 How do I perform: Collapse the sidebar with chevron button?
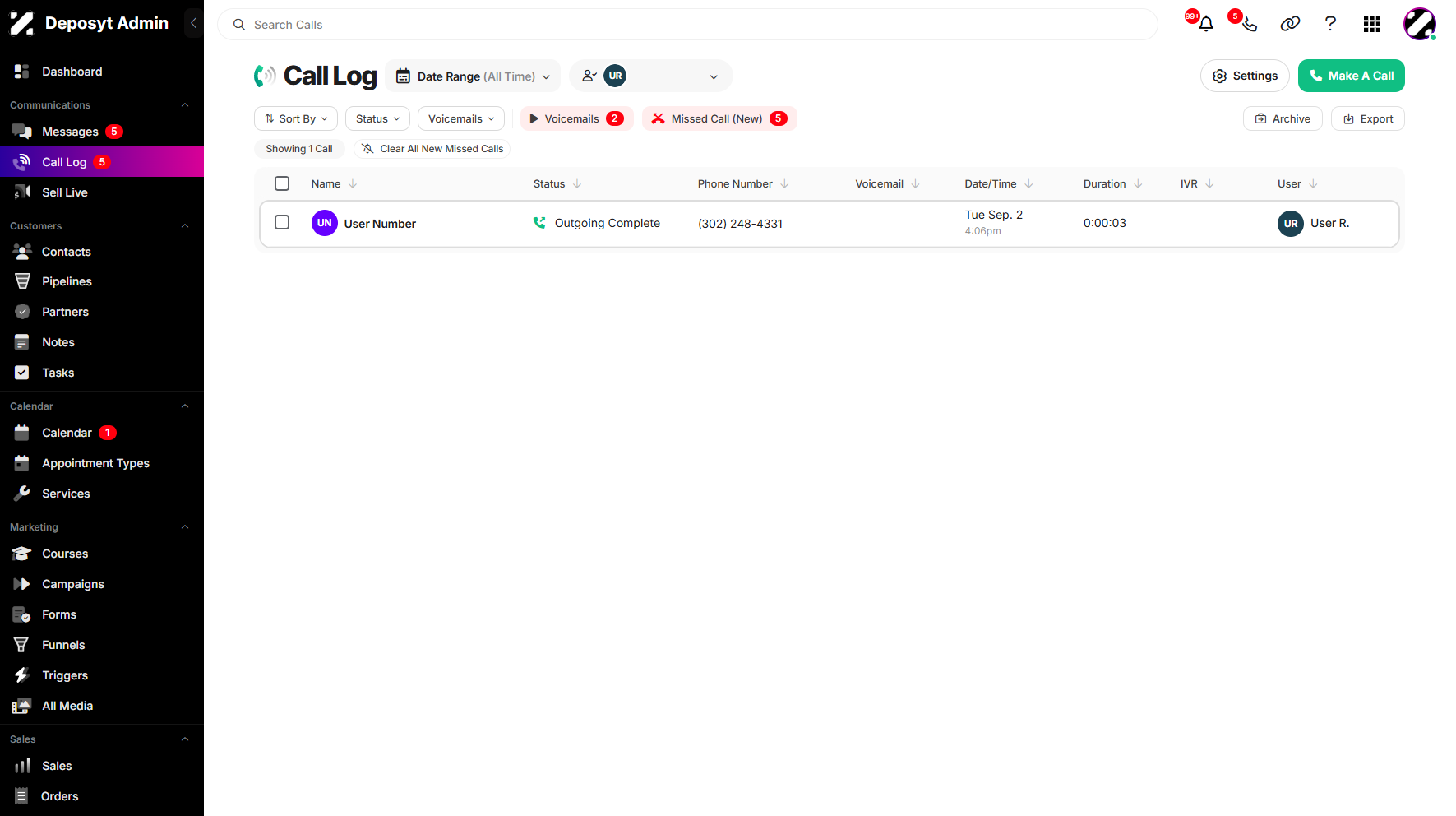pyautogui.click(x=193, y=23)
